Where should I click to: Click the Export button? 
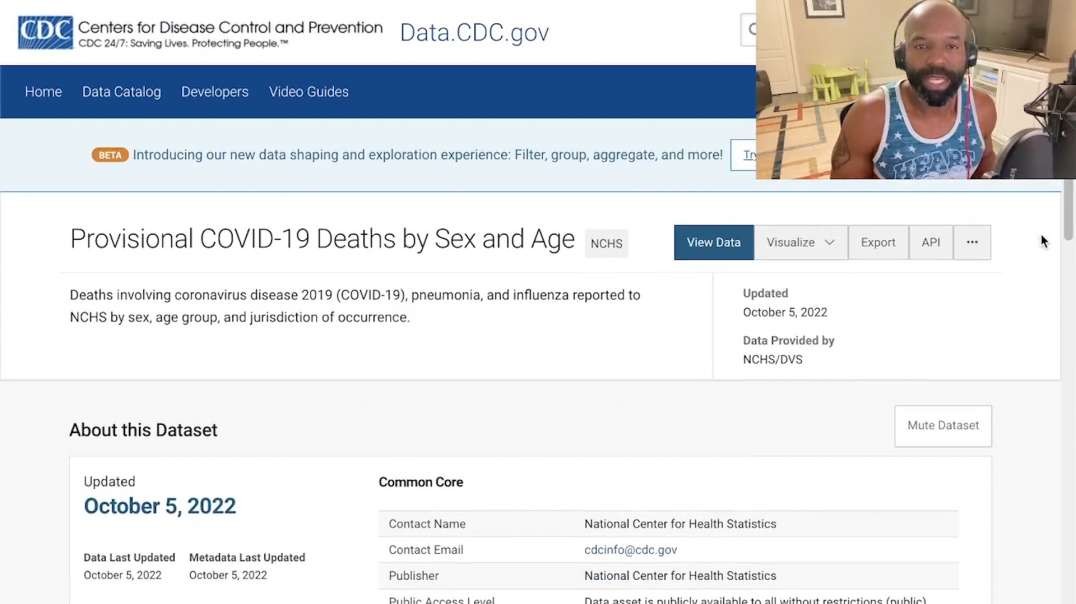coord(878,242)
